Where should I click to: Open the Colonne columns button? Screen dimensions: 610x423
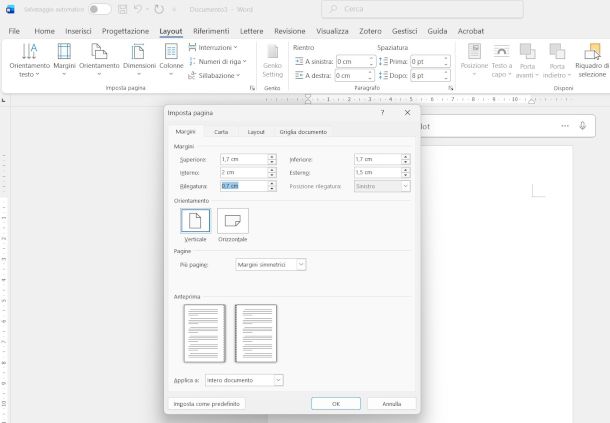point(171,60)
